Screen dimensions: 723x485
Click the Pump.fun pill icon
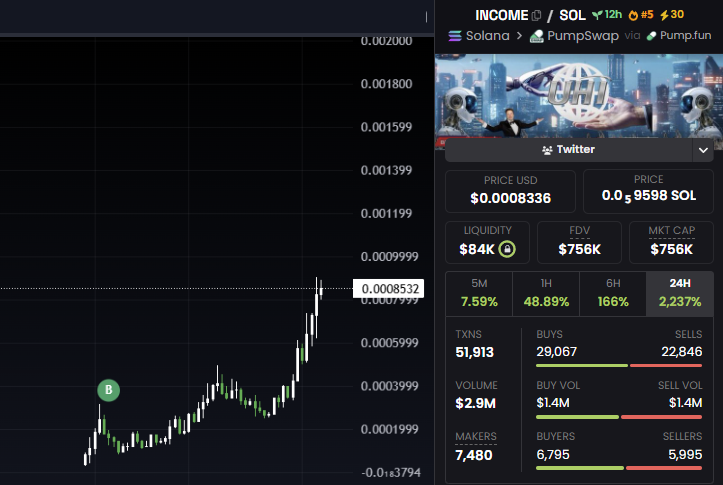(651, 35)
